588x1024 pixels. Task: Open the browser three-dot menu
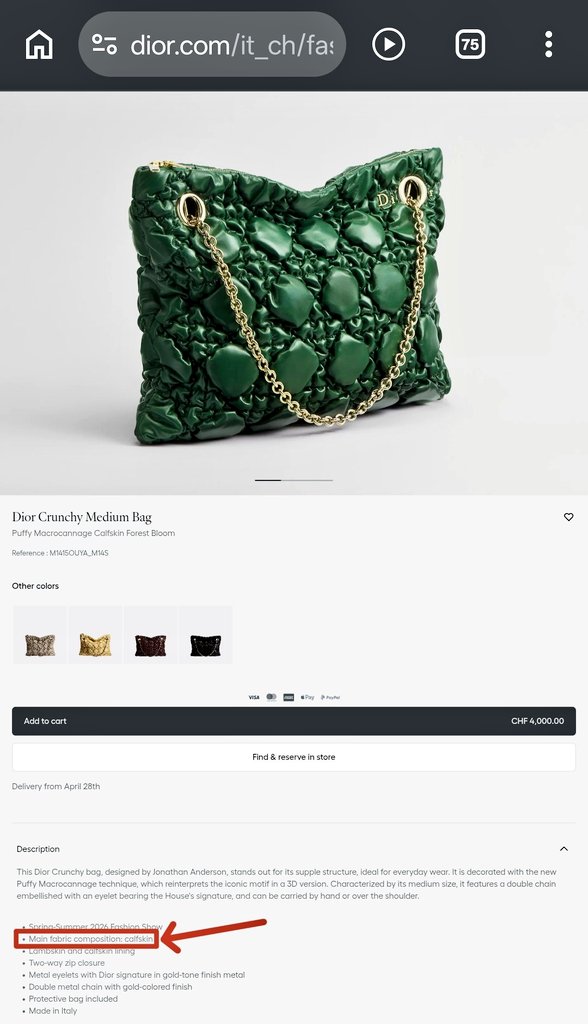click(548, 44)
